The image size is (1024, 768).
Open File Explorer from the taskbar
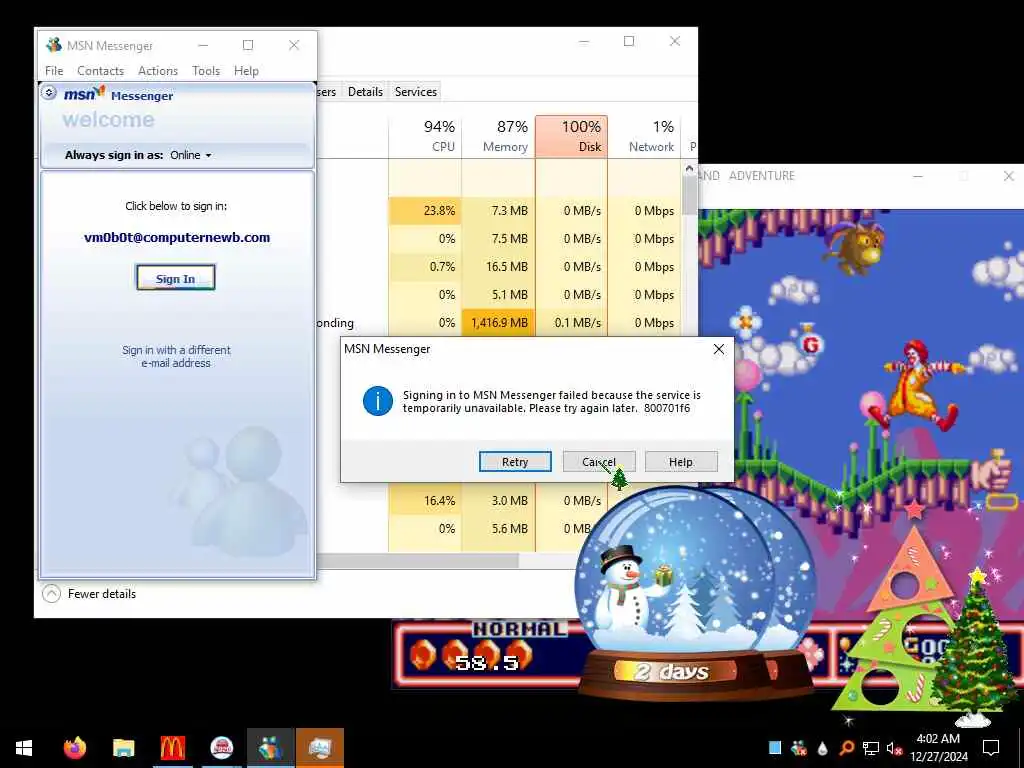click(x=123, y=748)
